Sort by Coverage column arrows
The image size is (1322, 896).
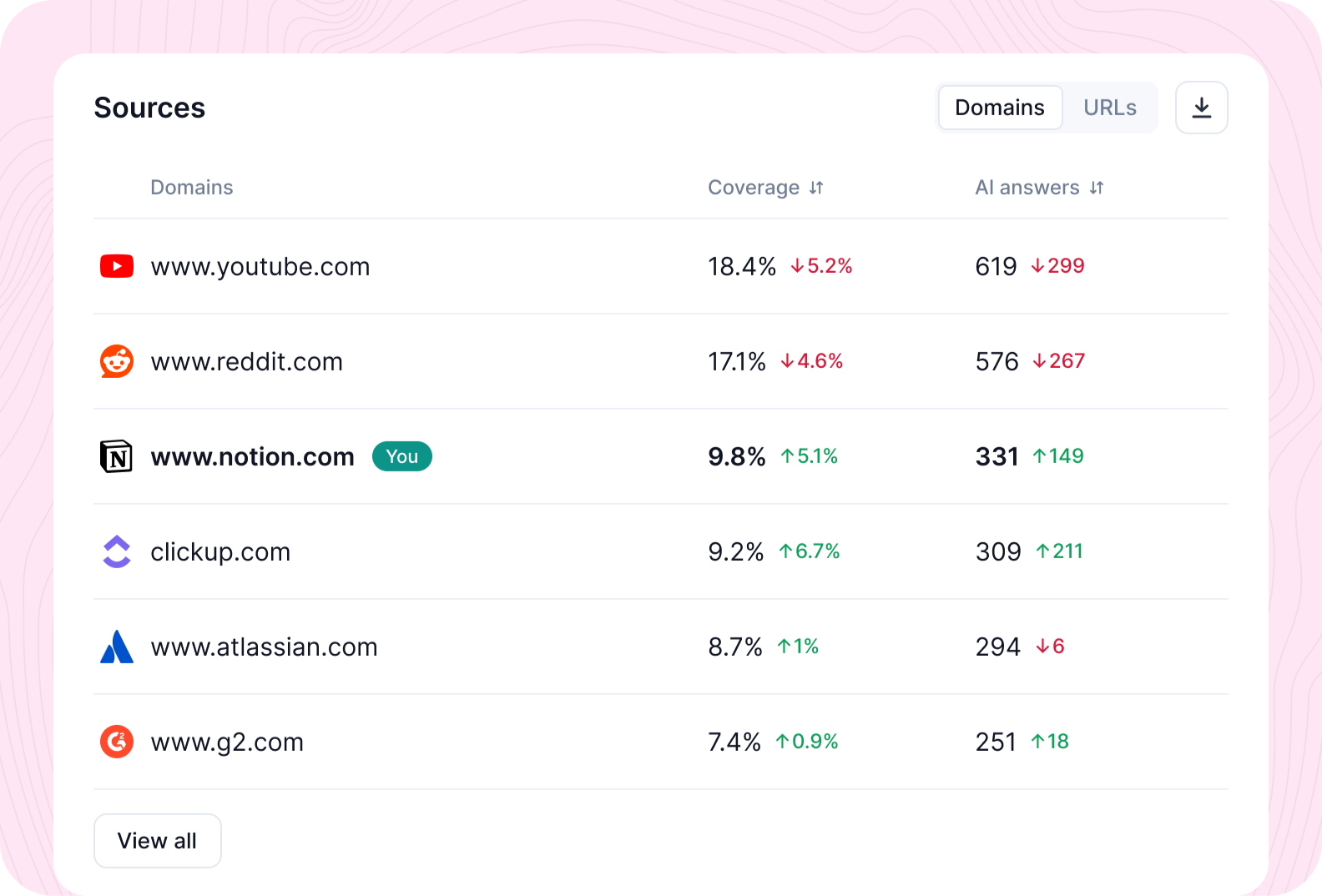[816, 188]
